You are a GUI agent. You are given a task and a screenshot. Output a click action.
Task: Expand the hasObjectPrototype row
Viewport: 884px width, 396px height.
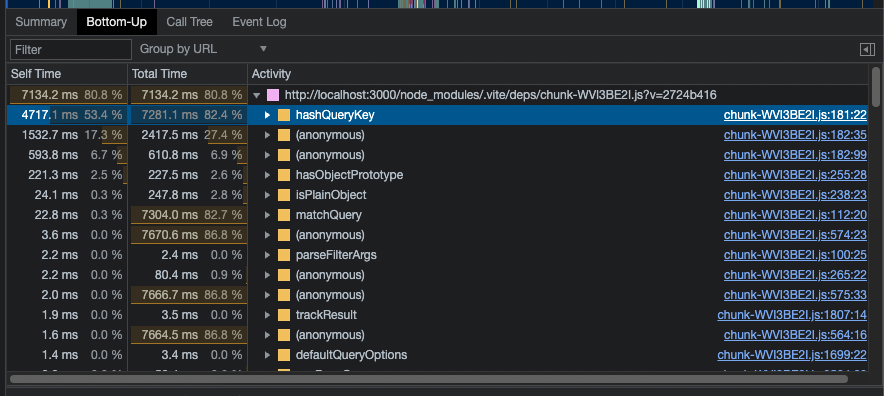[268, 175]
